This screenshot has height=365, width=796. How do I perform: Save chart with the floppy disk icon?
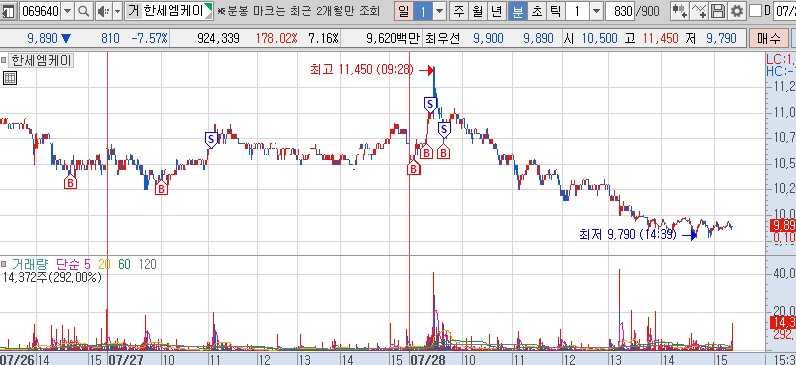[718, 11]
